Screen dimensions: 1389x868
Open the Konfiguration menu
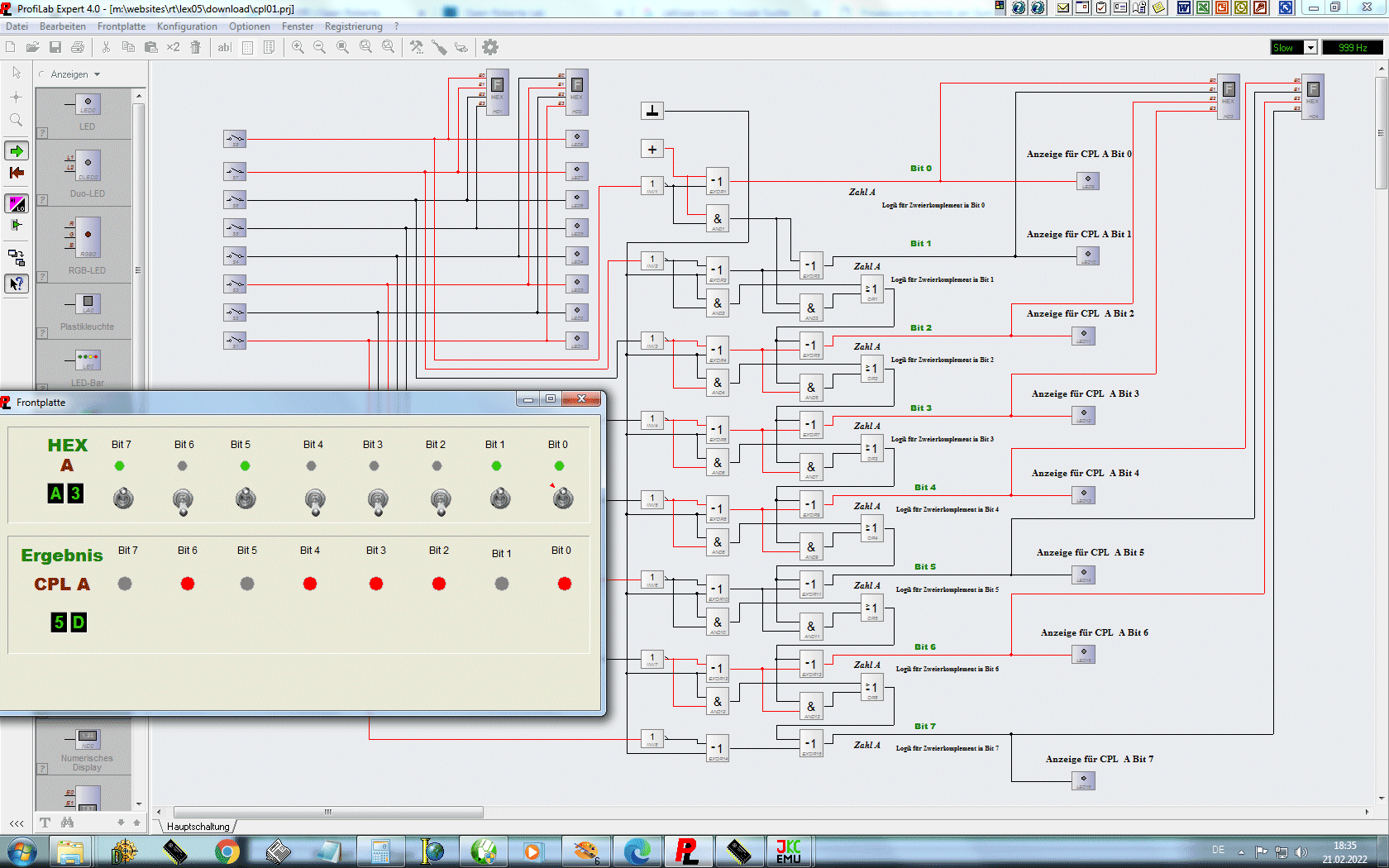pyautogui.click(x=187, y=26)
